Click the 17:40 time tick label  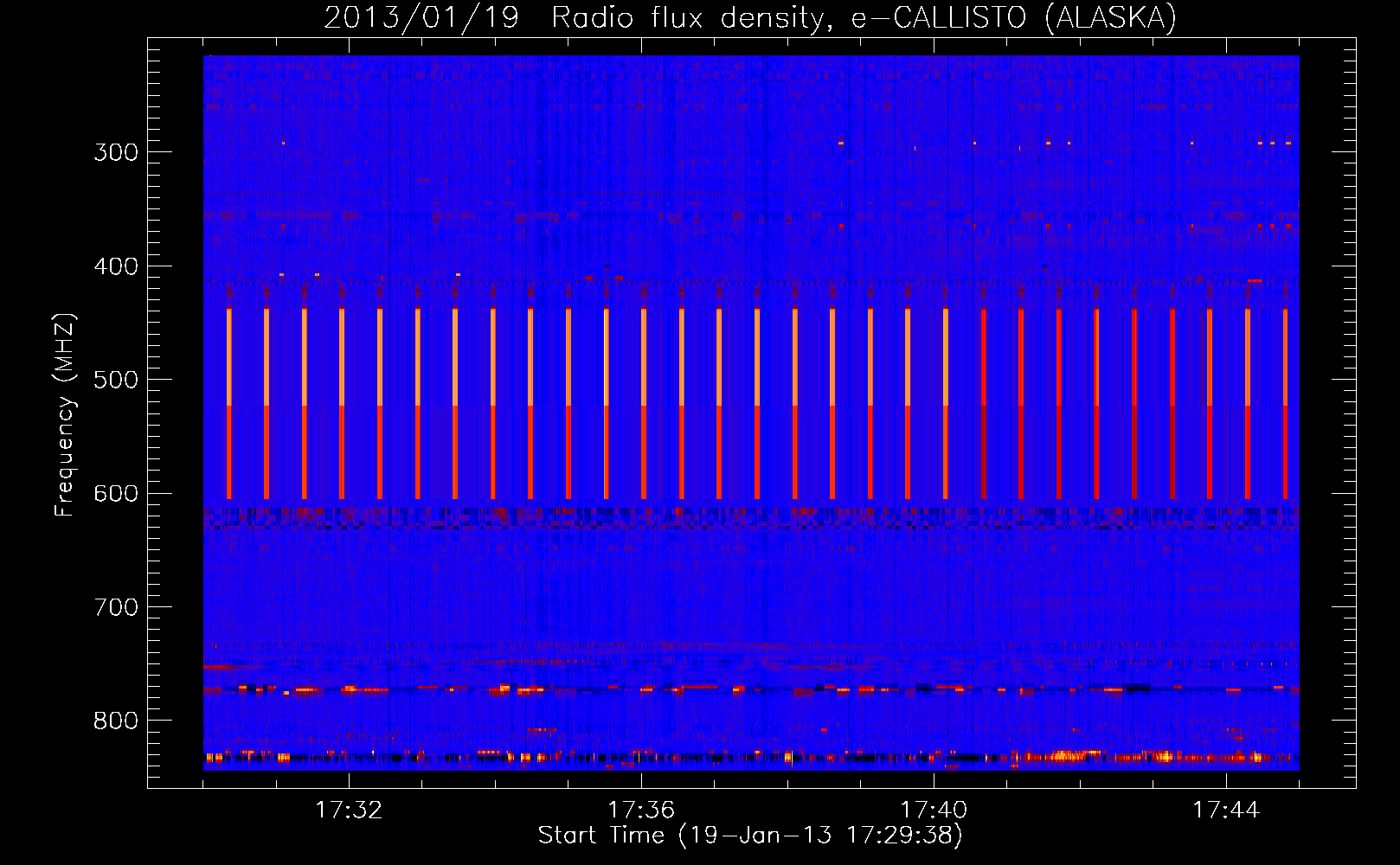click(x=934, y=810)
